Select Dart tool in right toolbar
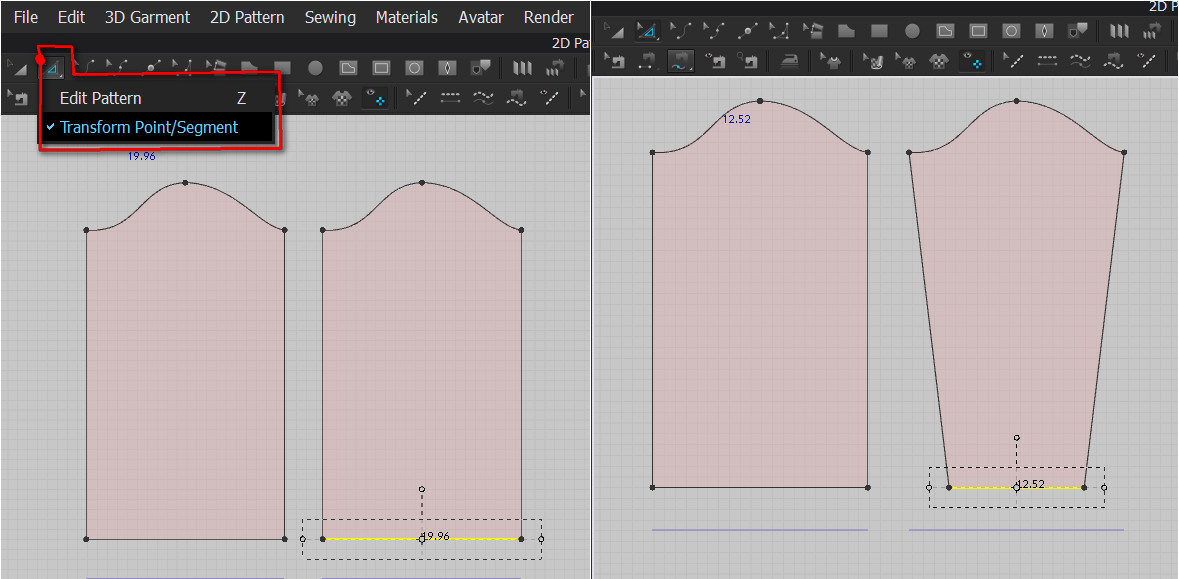Screen dimensions: 1179x579 pos(1044,32)
